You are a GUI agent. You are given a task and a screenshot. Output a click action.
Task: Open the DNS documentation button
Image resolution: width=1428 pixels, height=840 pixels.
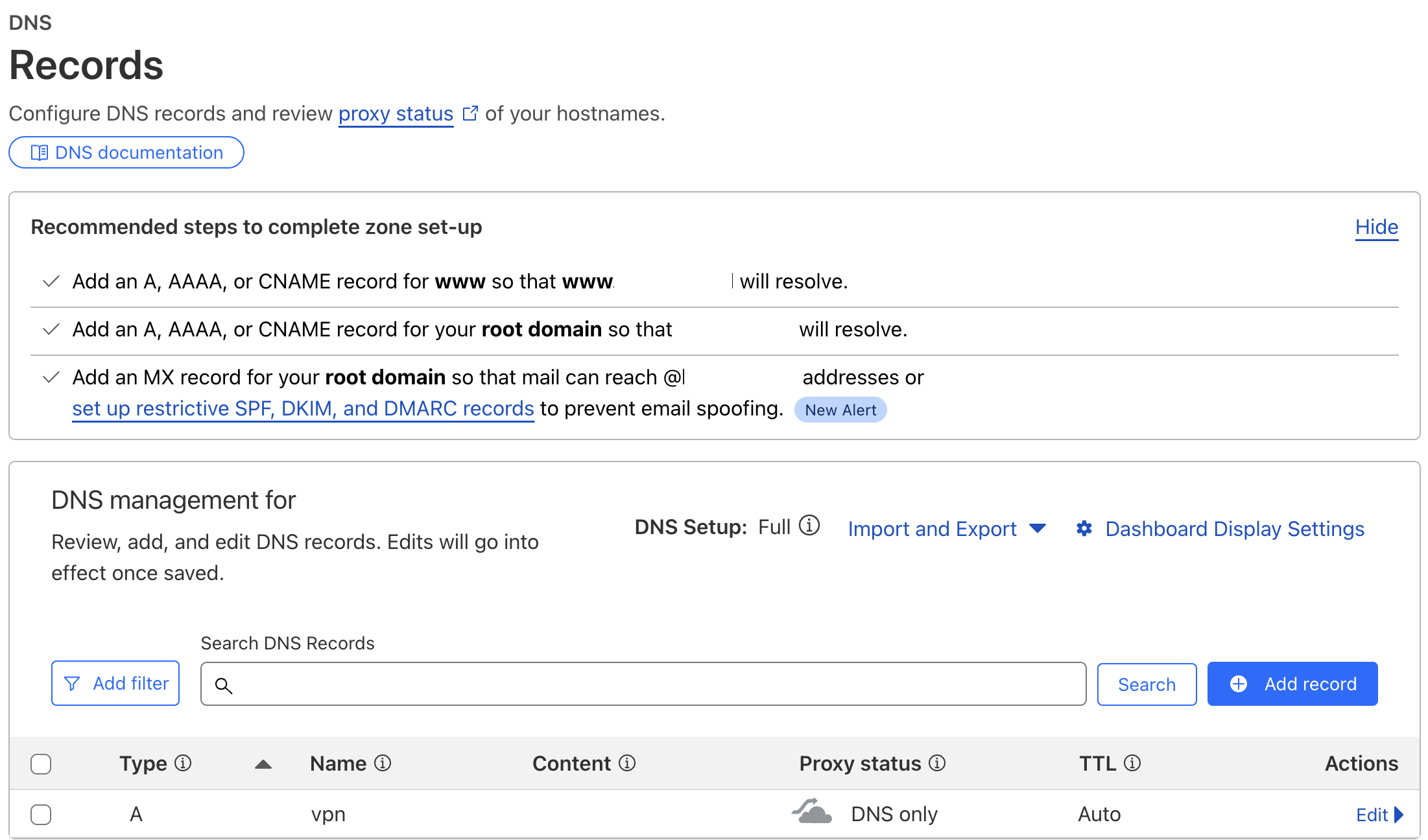tap(126, 152)
